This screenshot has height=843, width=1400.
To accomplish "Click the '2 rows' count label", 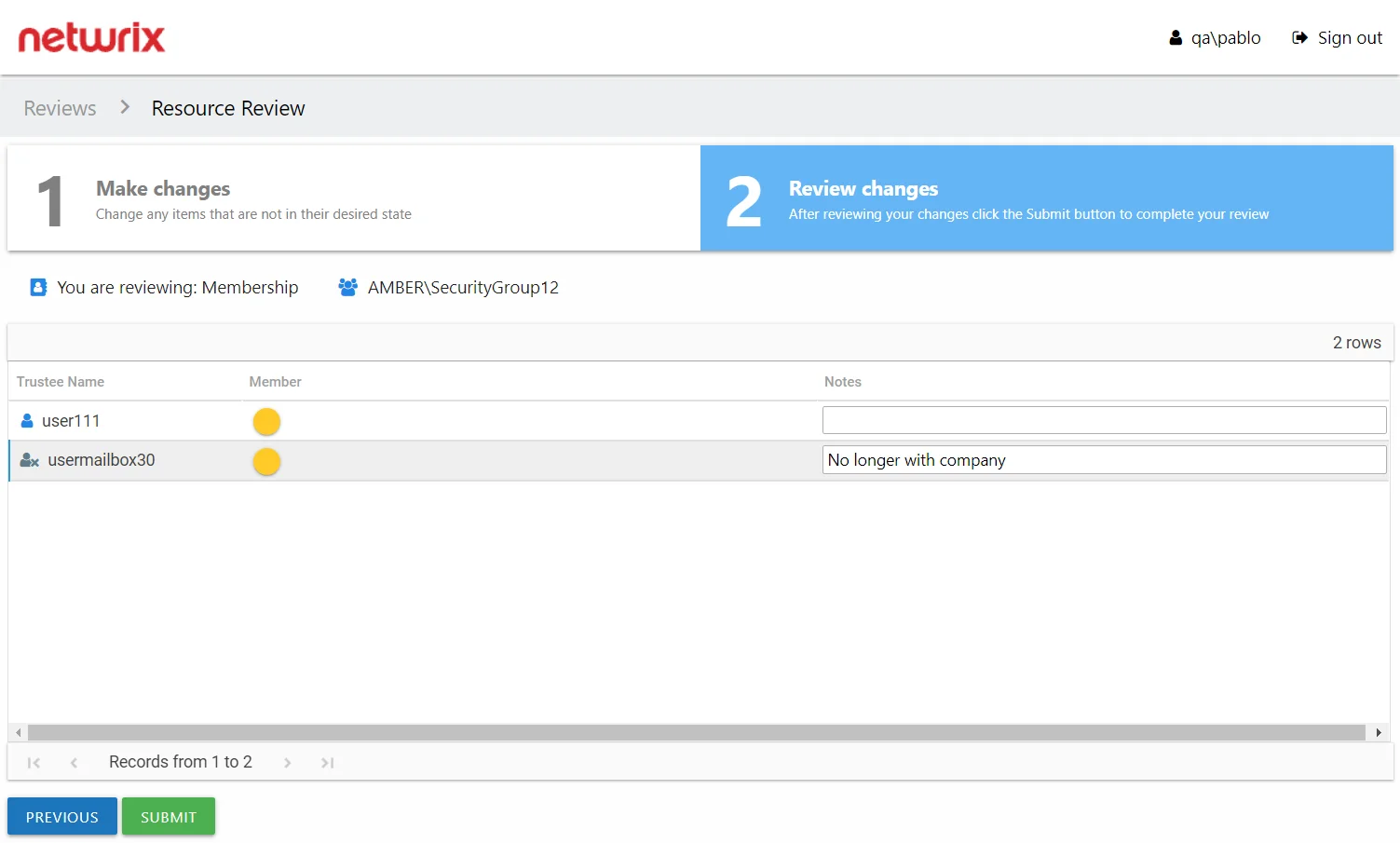I will click(1356, 343).
